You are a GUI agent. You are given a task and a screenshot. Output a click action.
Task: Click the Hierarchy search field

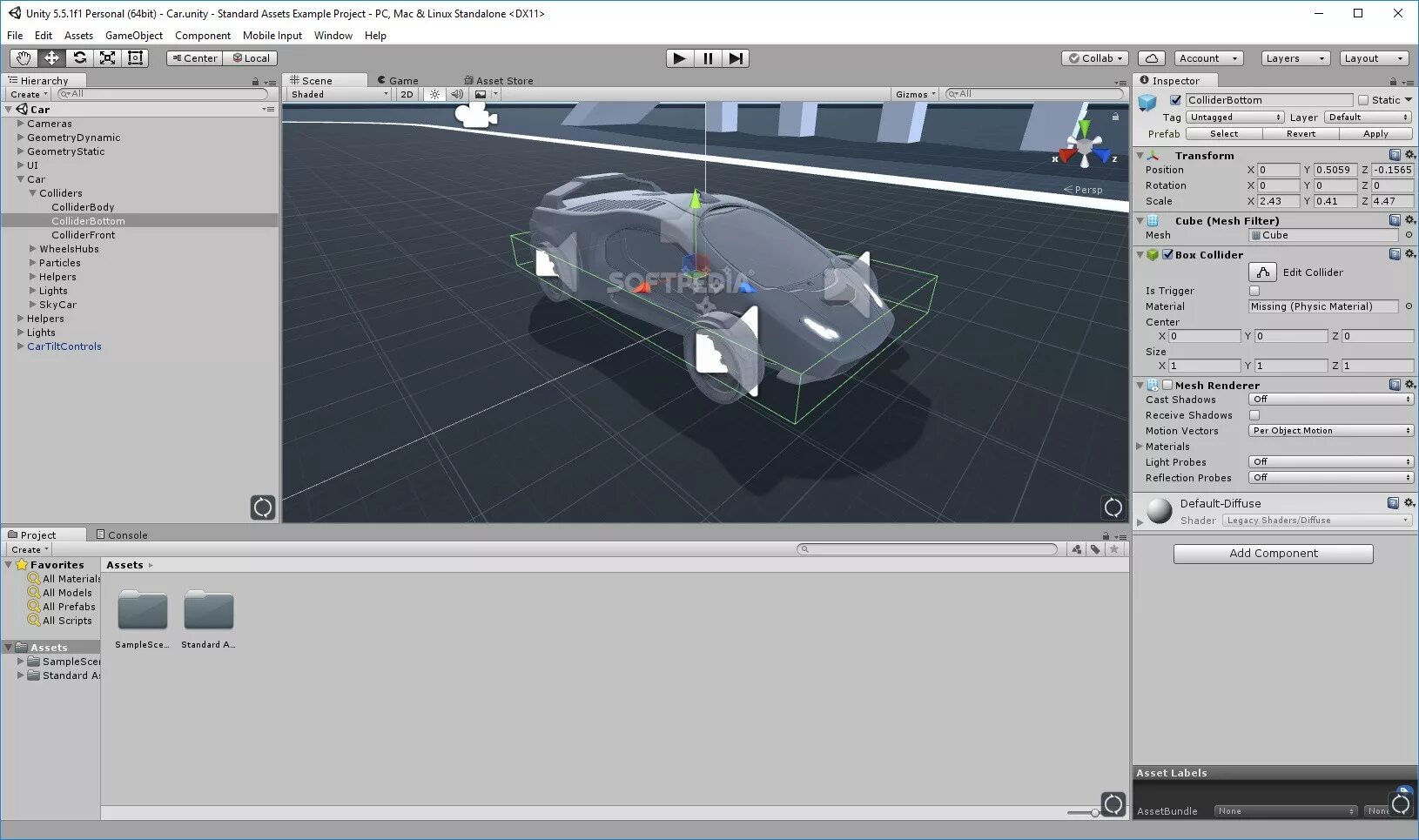point(163,94)
